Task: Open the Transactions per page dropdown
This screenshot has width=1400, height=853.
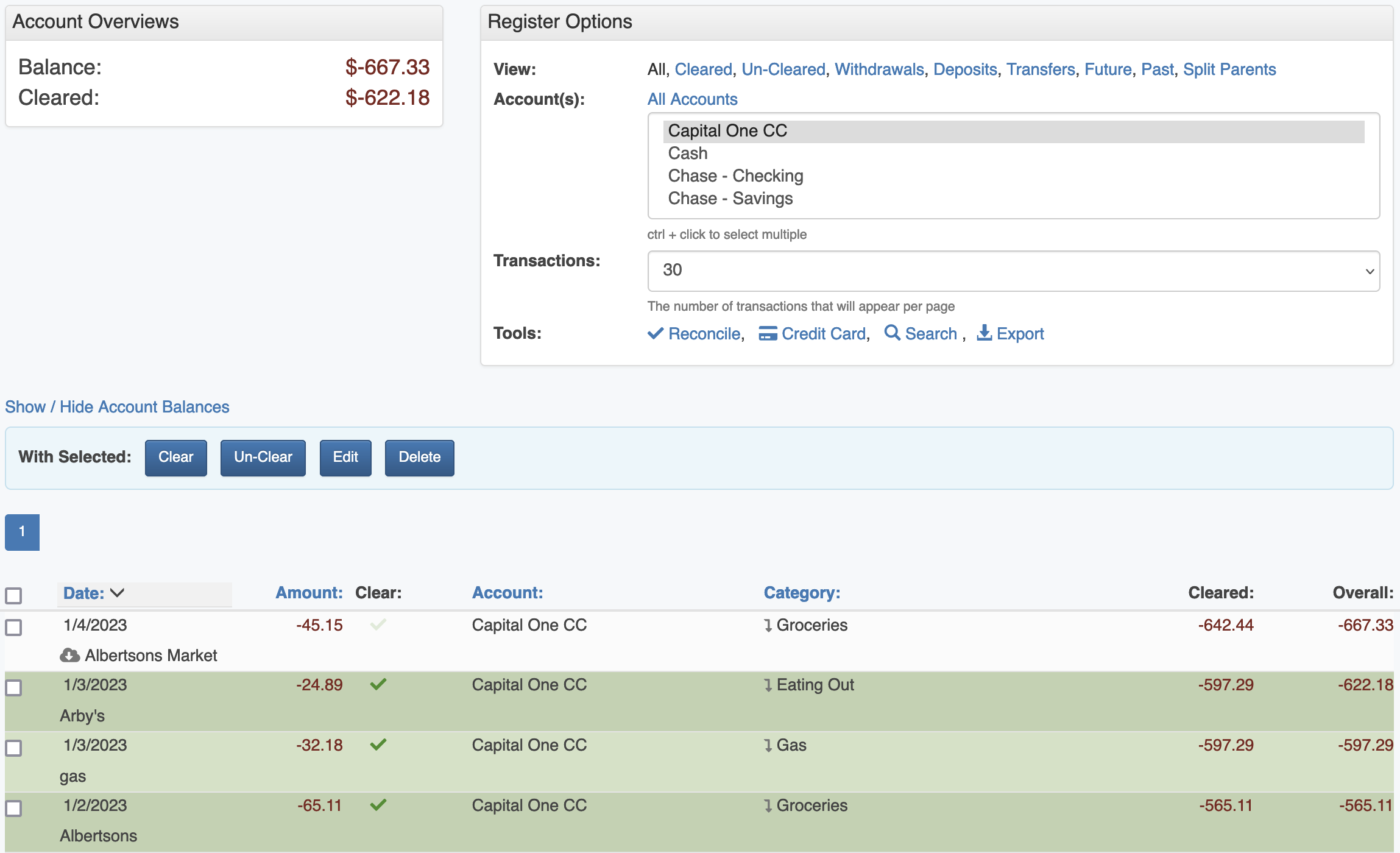Action: [1013, 271]
